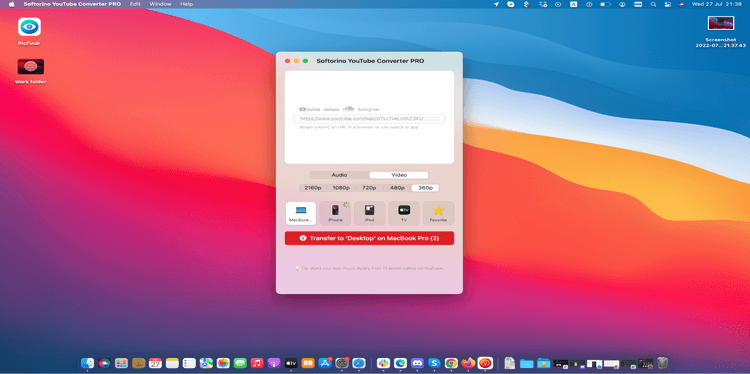Screen dimensions: 750x374
Task: Select the Work folder desktop icon
Action: [30, 71]
